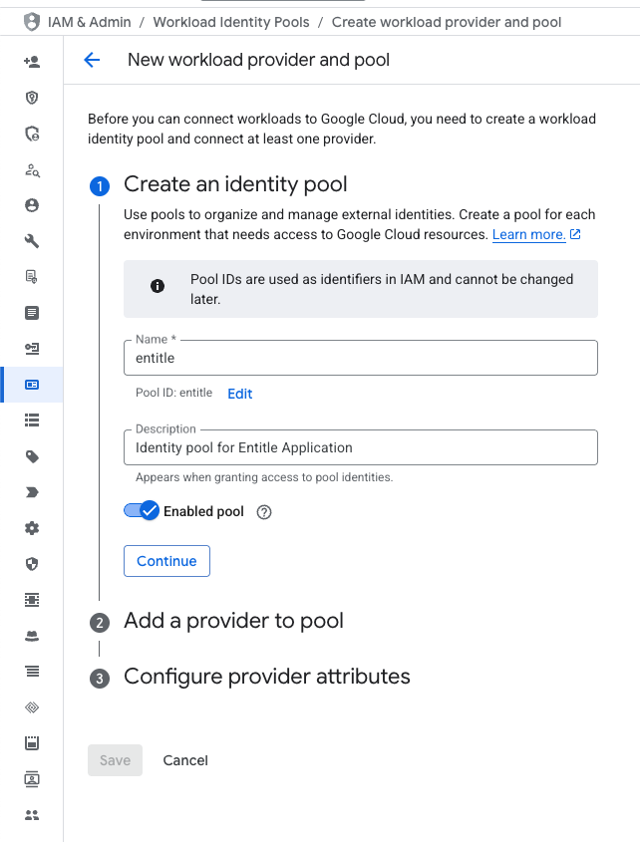Open Groups via the two-people sidebar icon
Viewport: 640px width, 842px height.
pos(32,815)
